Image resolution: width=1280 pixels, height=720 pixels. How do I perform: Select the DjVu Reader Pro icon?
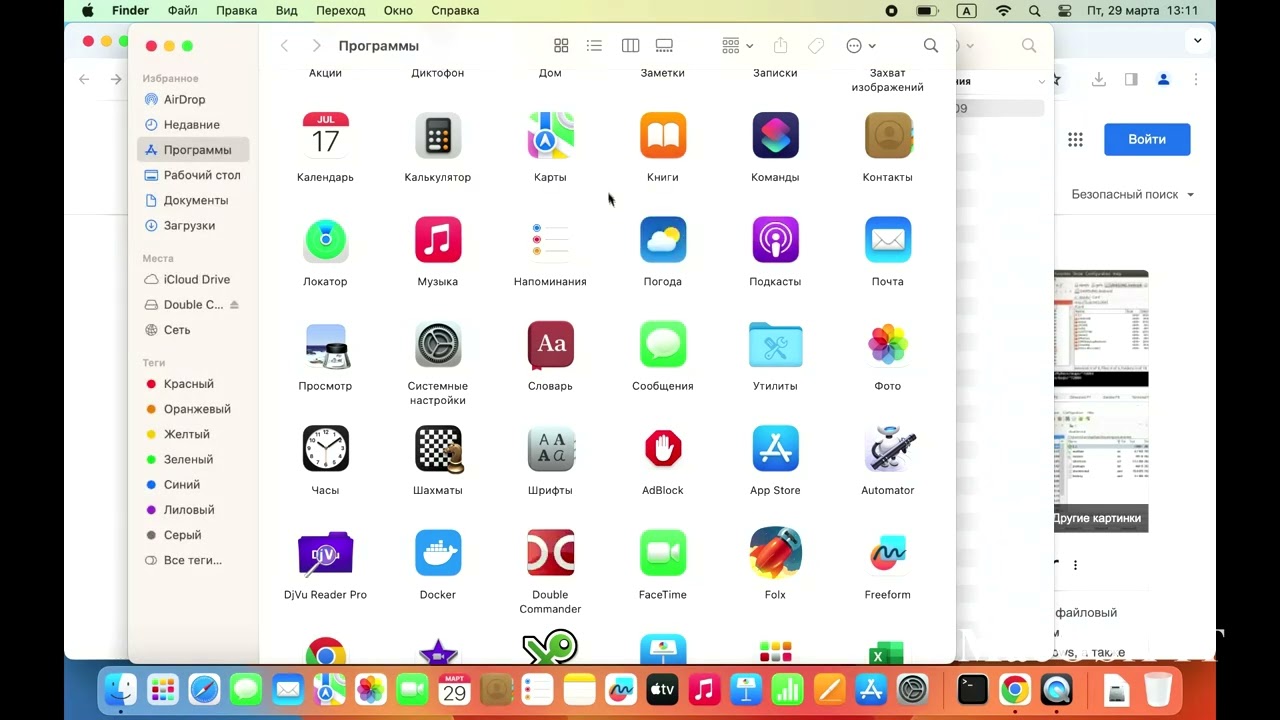click(x=325, y=553)
